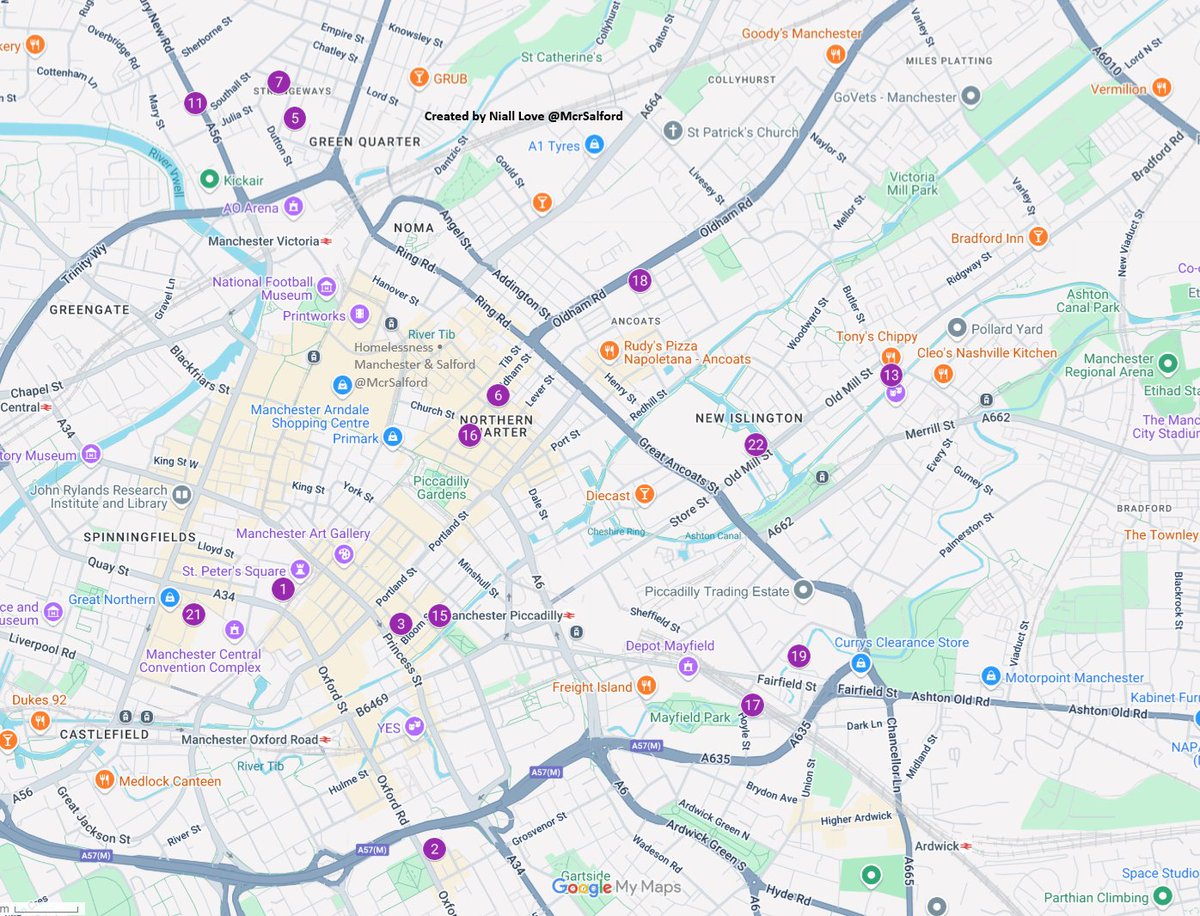Select Manchester Arndale Shopping Centre icon

pos(342,385)
